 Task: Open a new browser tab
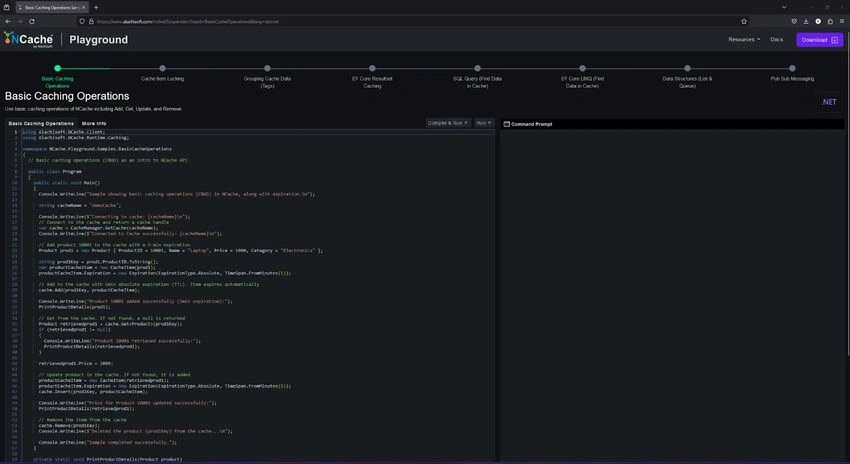(x=96, y=8)
